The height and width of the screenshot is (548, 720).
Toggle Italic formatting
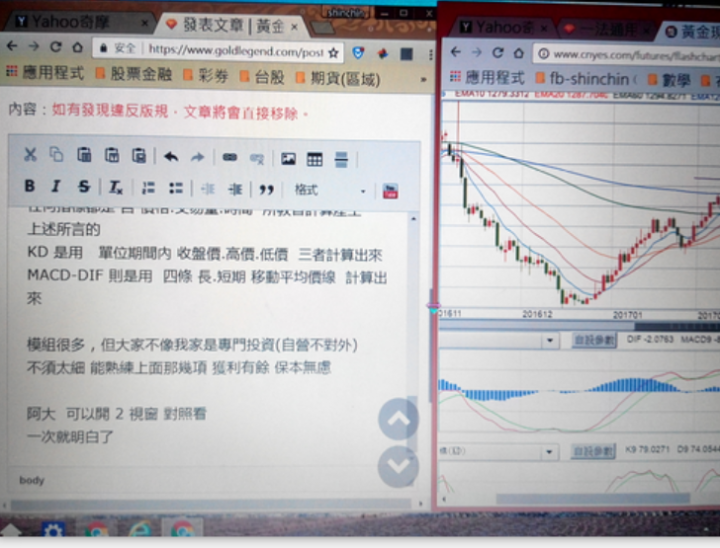click(x=56, y=186)
